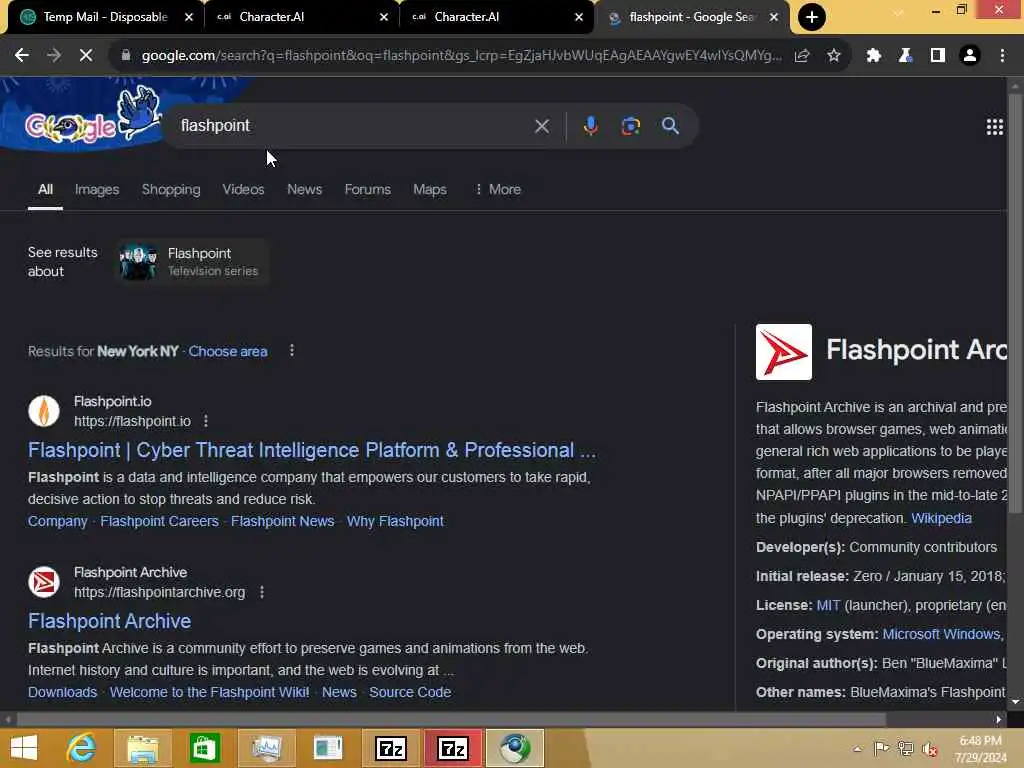Select Flashpoint Television series suggestion

point(192,262)
